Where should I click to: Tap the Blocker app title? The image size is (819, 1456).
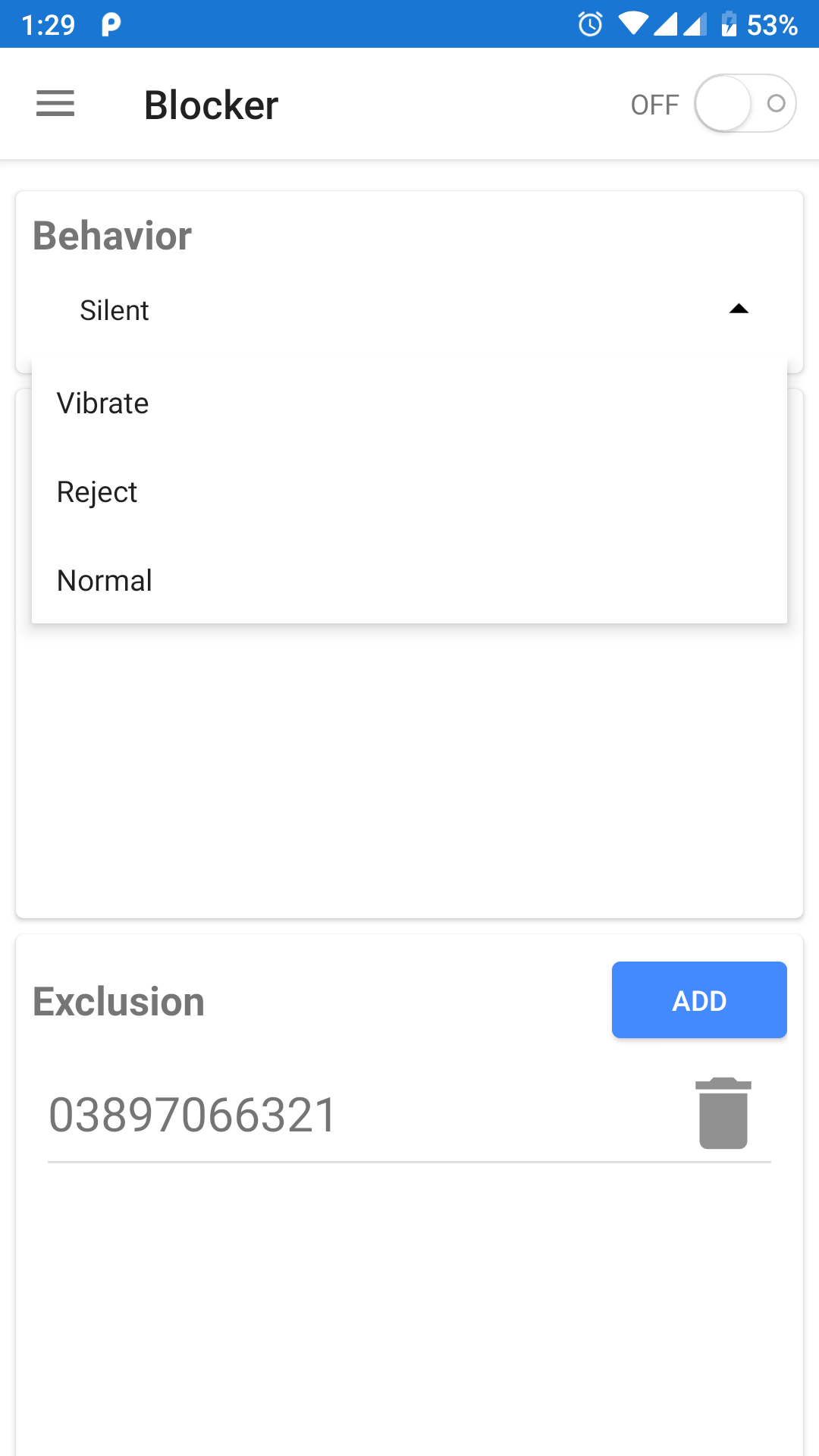tap(211, 105)
